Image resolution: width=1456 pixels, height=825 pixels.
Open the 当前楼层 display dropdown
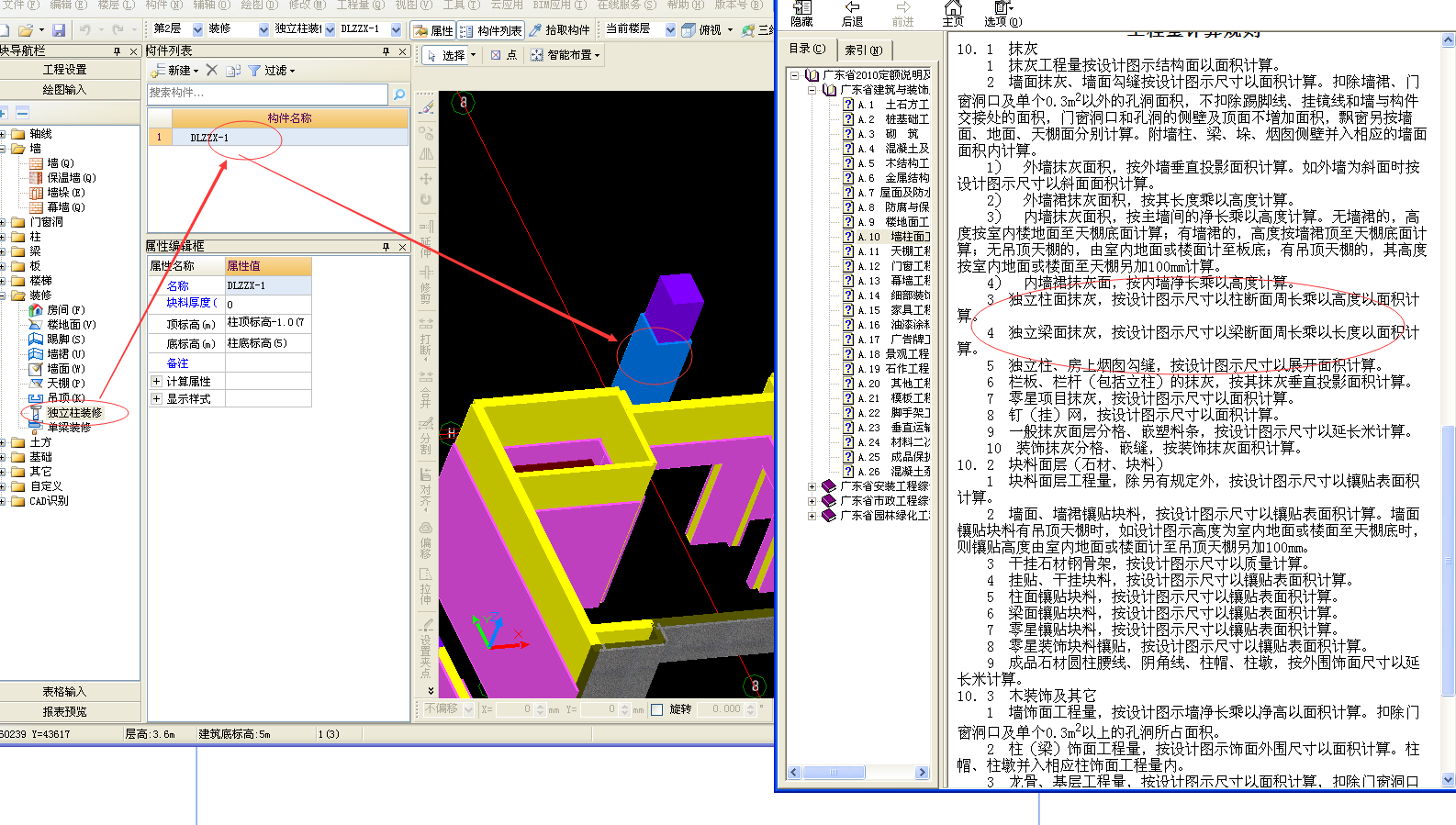pos(670,29)
